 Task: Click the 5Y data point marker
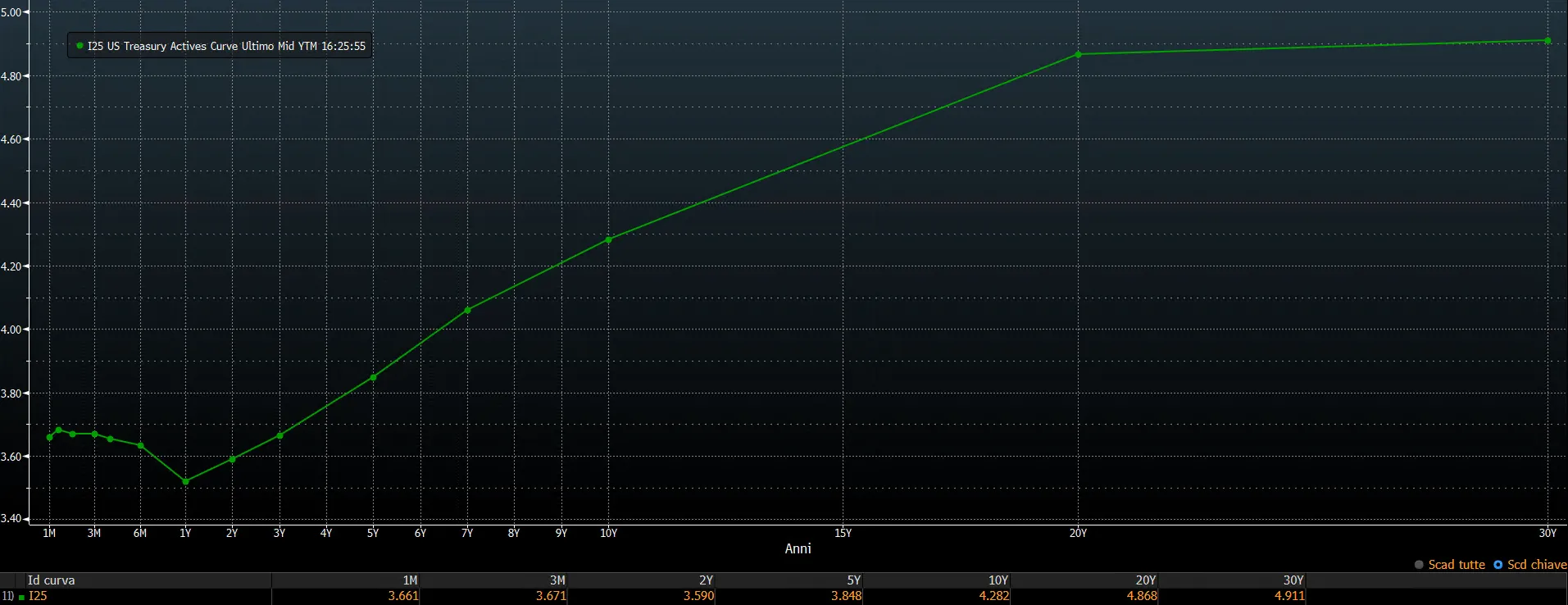click(x=373, y=378)
